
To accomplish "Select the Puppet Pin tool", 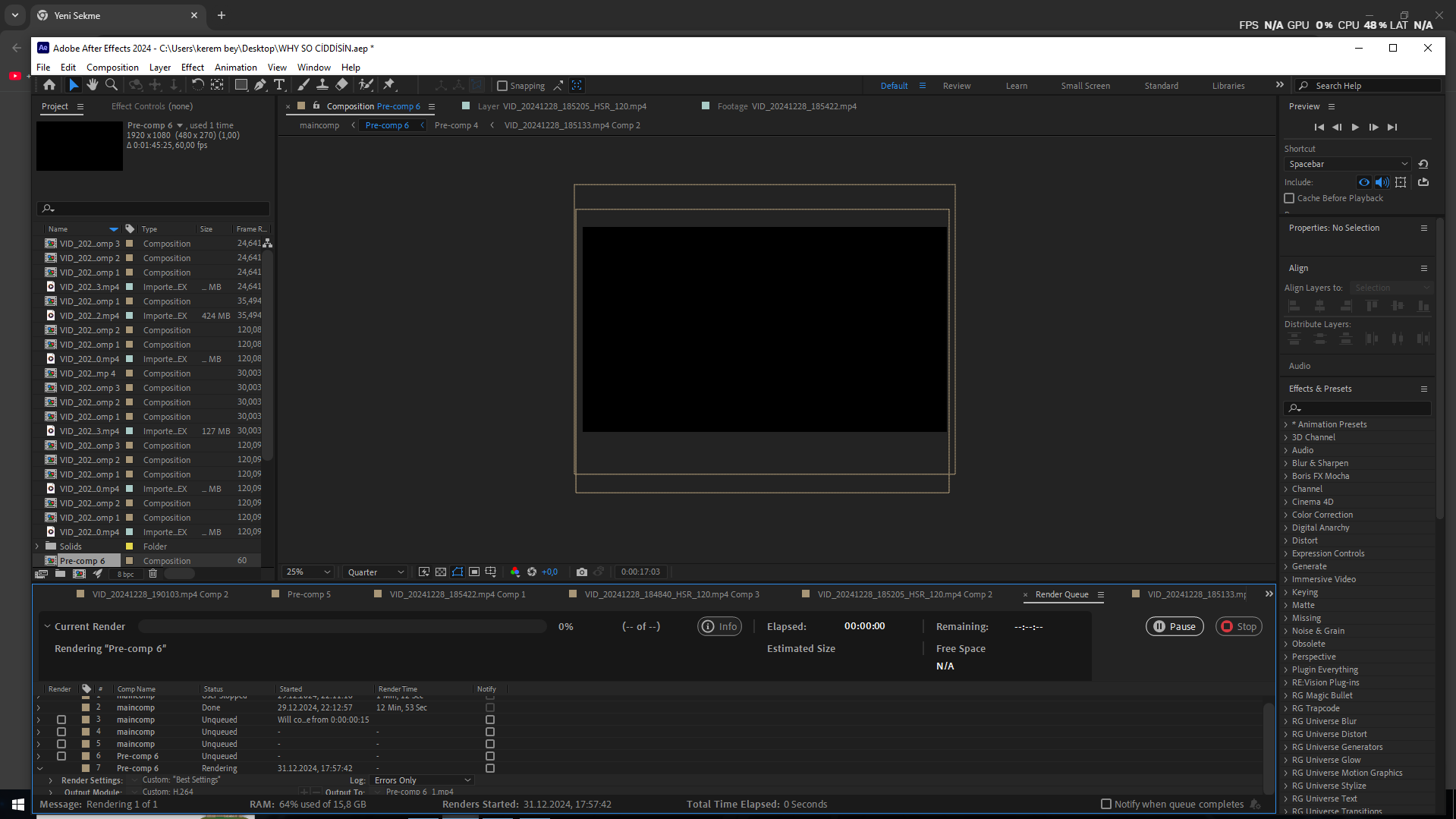I will click(389, 85).
